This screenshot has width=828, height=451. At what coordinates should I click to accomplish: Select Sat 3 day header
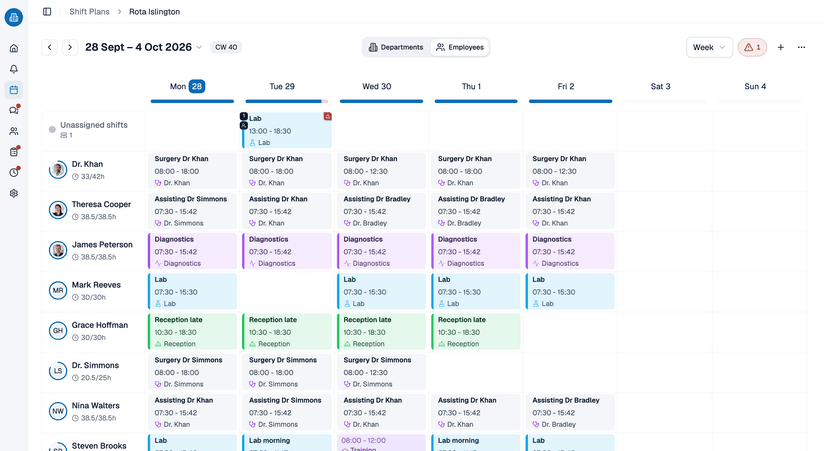pyautogui.click(x=660, y=86)
